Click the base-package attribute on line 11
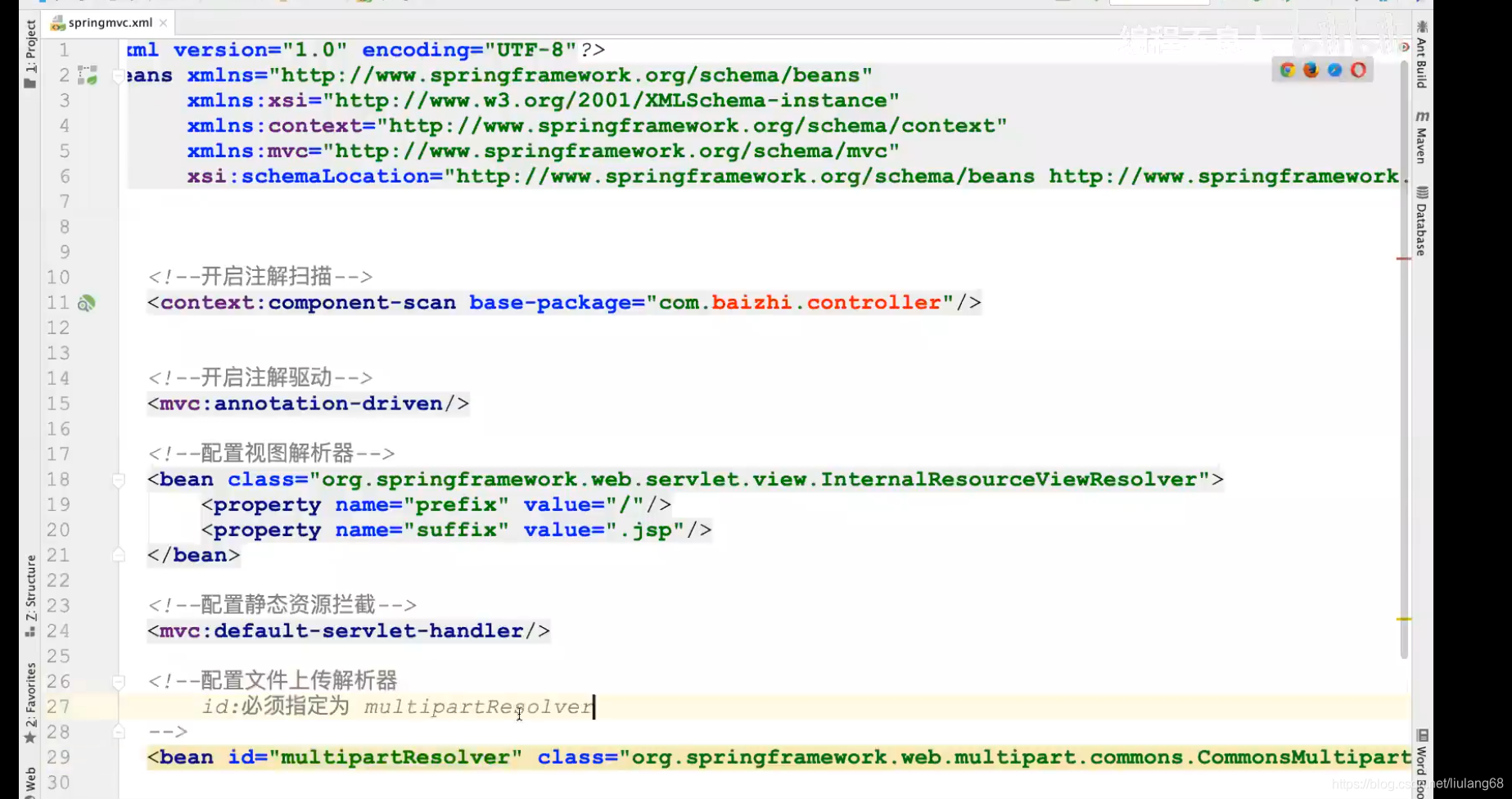 tap(557, 303)
